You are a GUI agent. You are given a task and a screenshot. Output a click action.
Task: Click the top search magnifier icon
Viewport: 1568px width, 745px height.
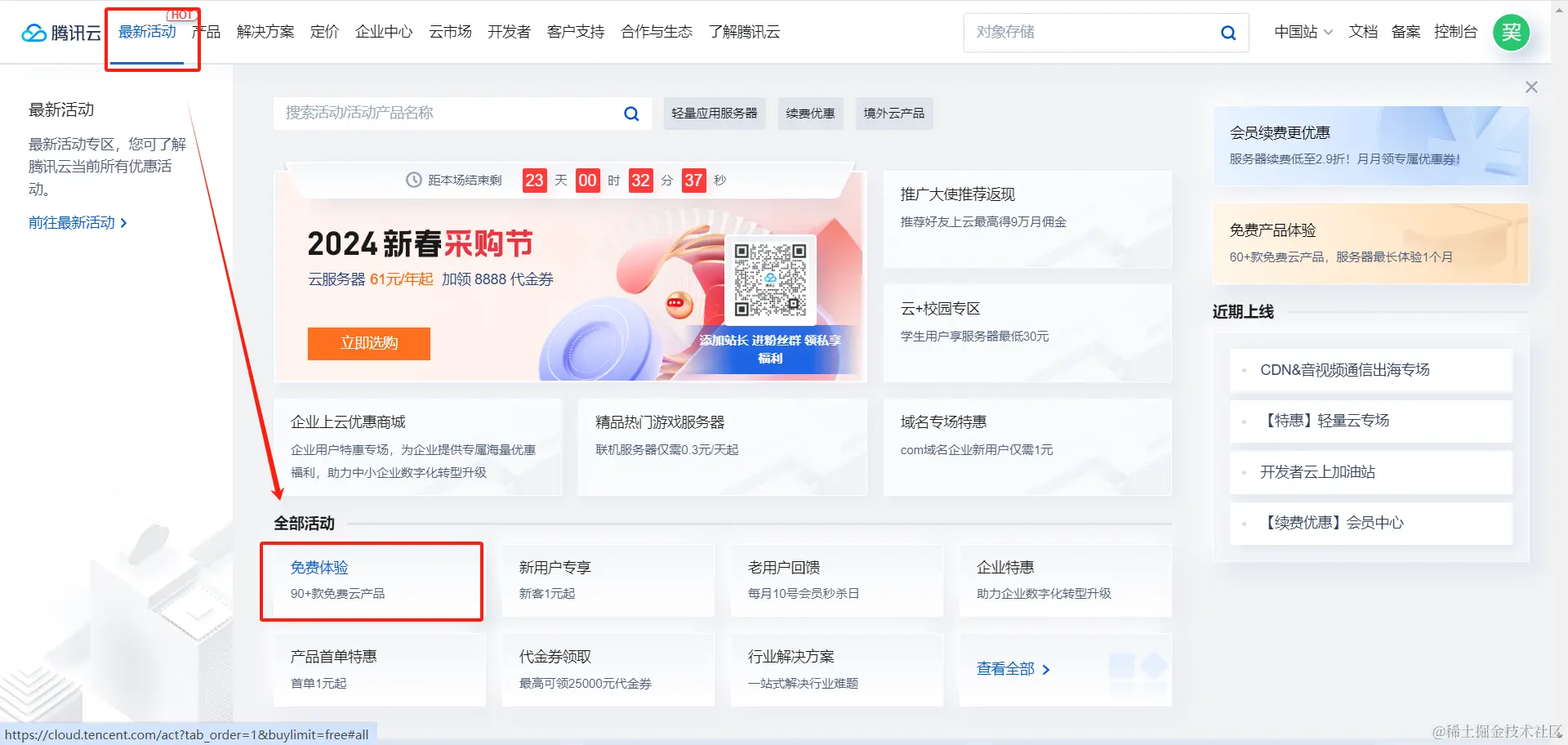coord(1227,33)
